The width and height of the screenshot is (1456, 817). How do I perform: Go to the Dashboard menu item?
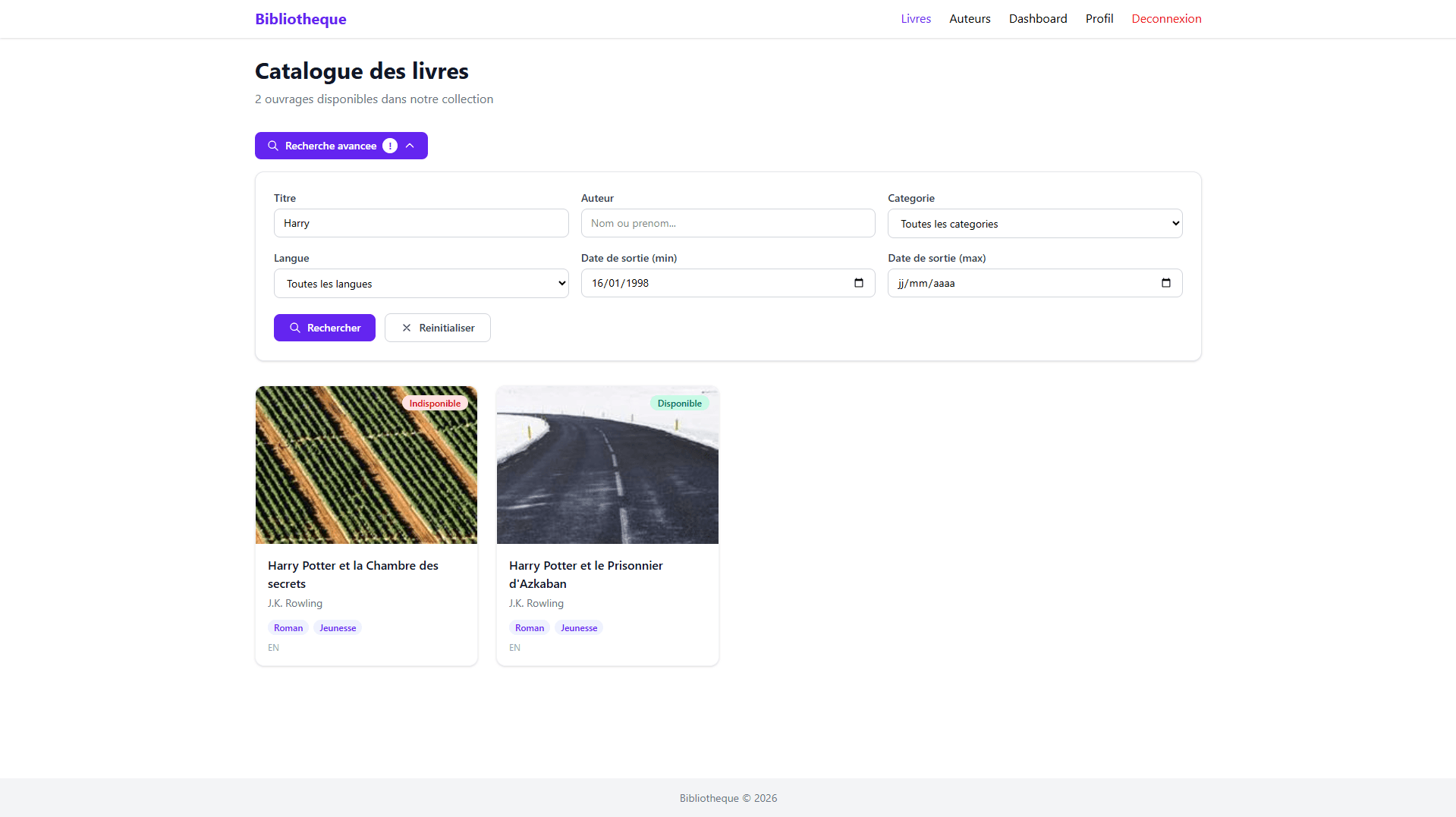click(1038, 18)
